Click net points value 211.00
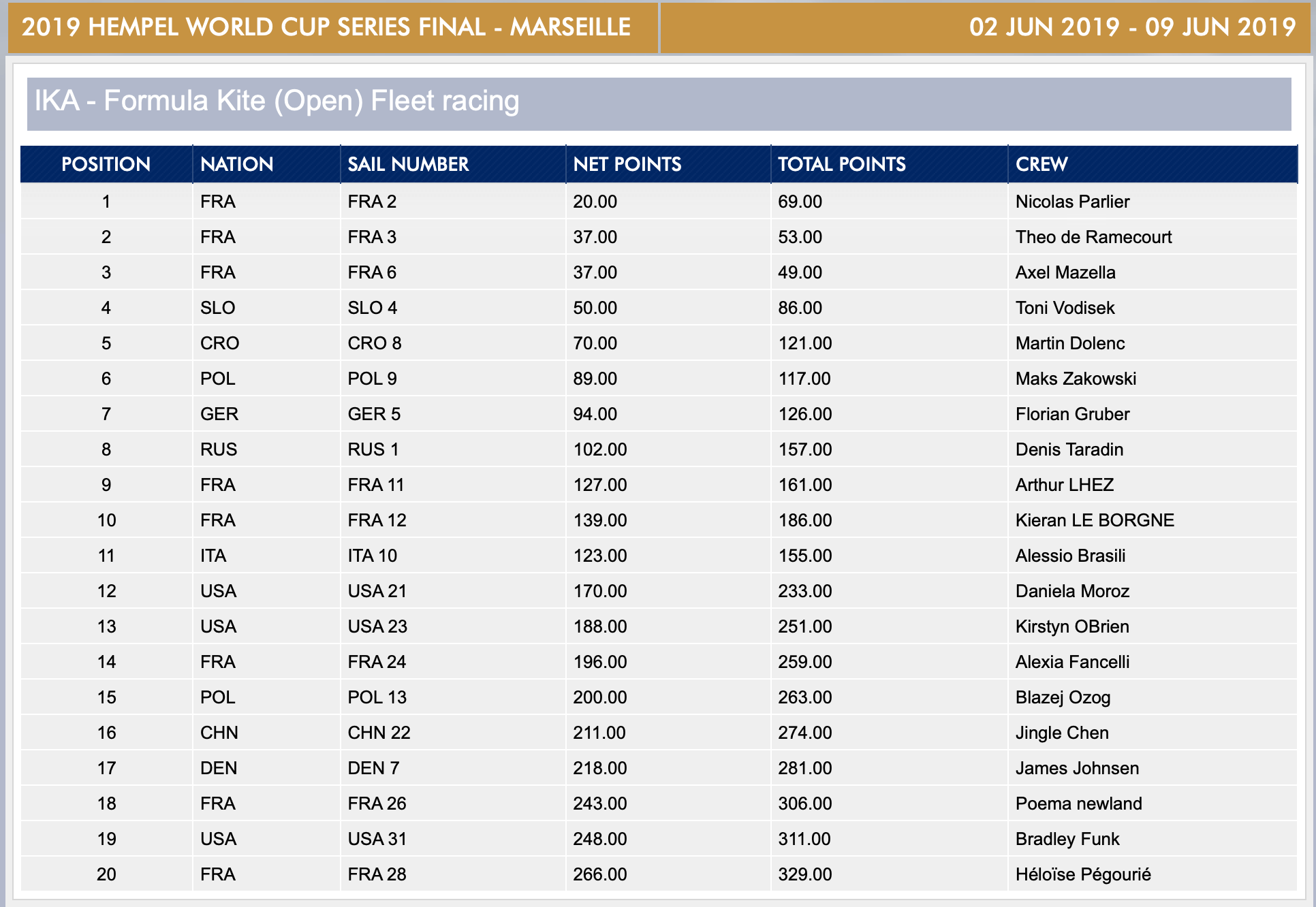The width and height of the screenshot is (1316, 907). point(599,733)
